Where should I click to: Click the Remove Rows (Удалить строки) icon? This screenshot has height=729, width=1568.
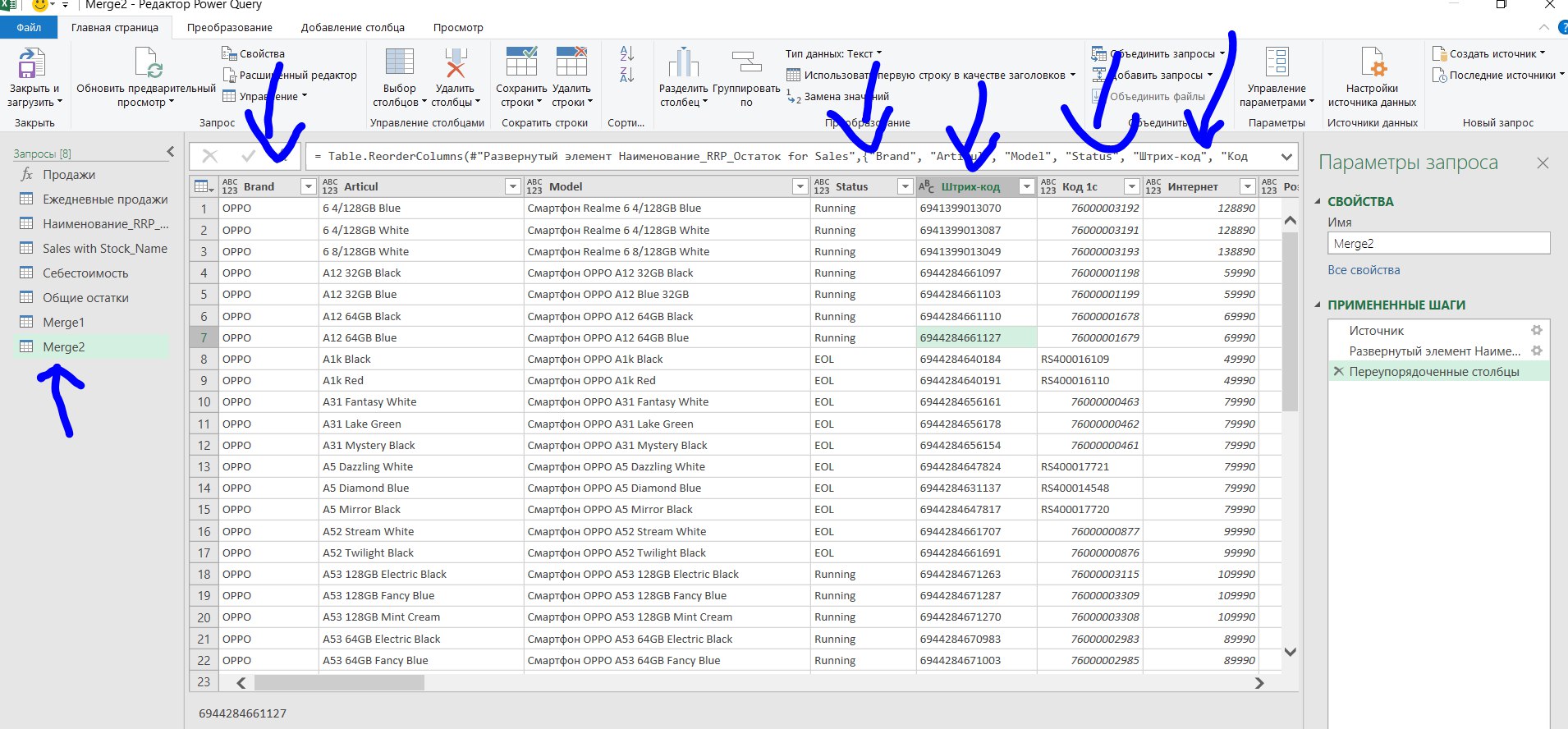pyautogui.click(x=571, y=63)
